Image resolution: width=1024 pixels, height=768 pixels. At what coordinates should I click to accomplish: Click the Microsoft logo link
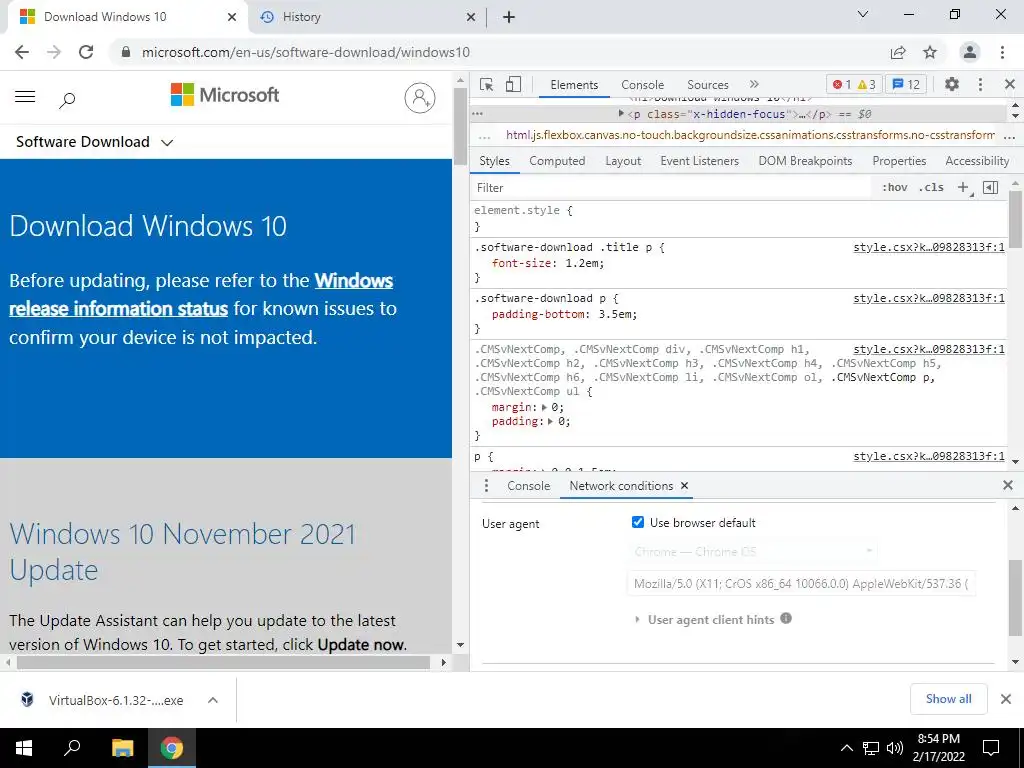[225, 95]
